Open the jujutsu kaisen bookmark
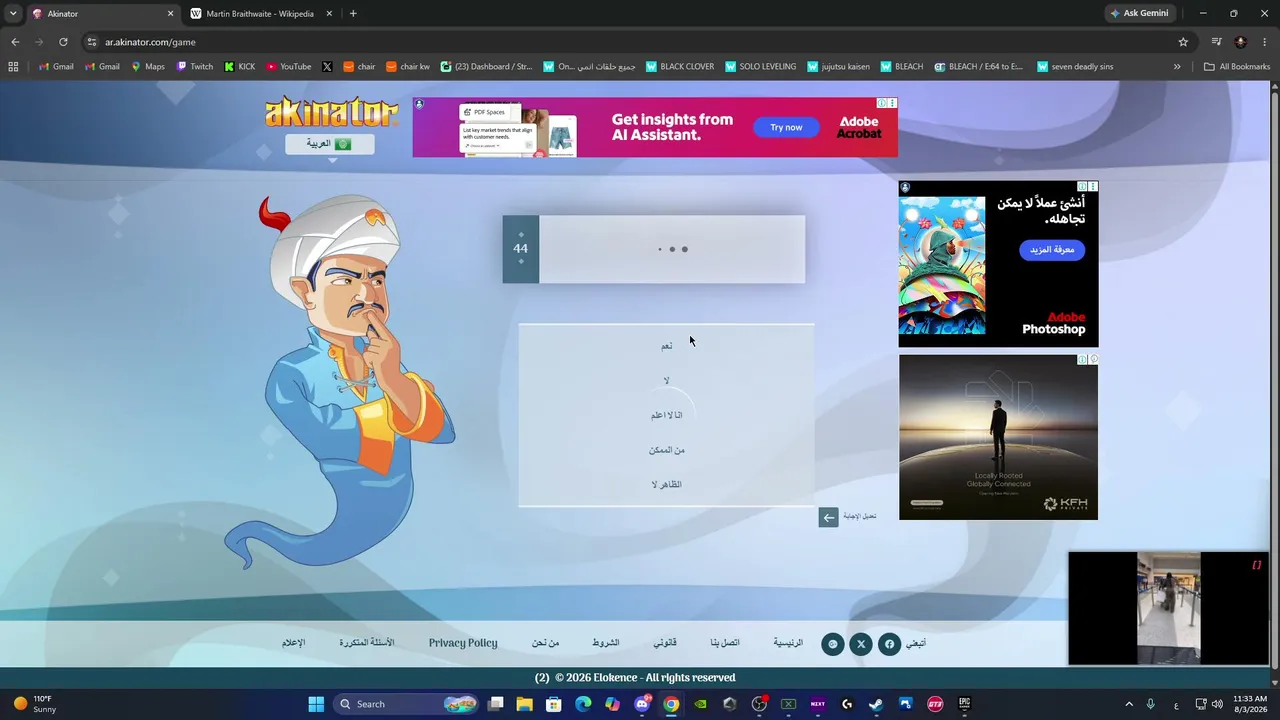 pyautogui.click(x=839, y=67)
